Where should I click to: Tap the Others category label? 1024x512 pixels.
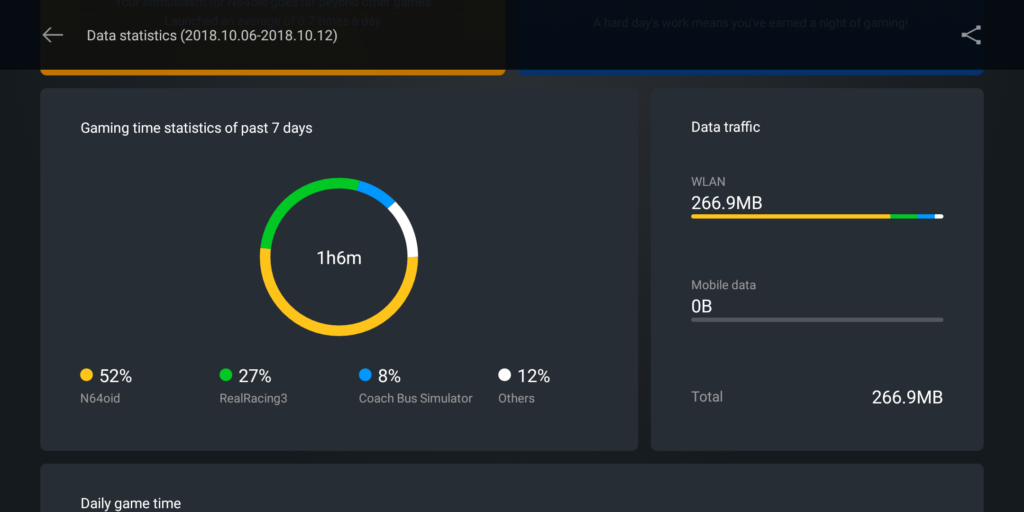(516, 398)
